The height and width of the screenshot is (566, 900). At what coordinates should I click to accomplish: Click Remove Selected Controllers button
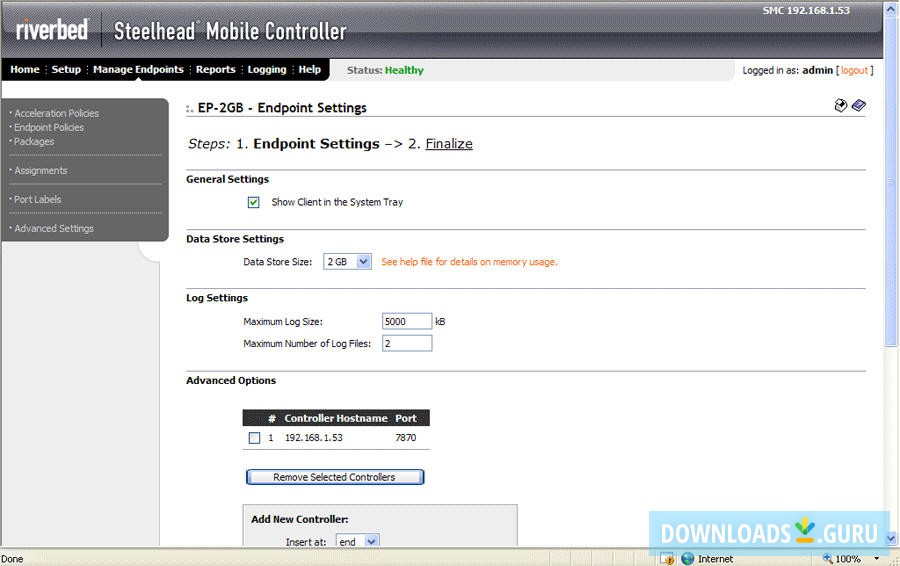pyautogui.click(x=335, y=477)
